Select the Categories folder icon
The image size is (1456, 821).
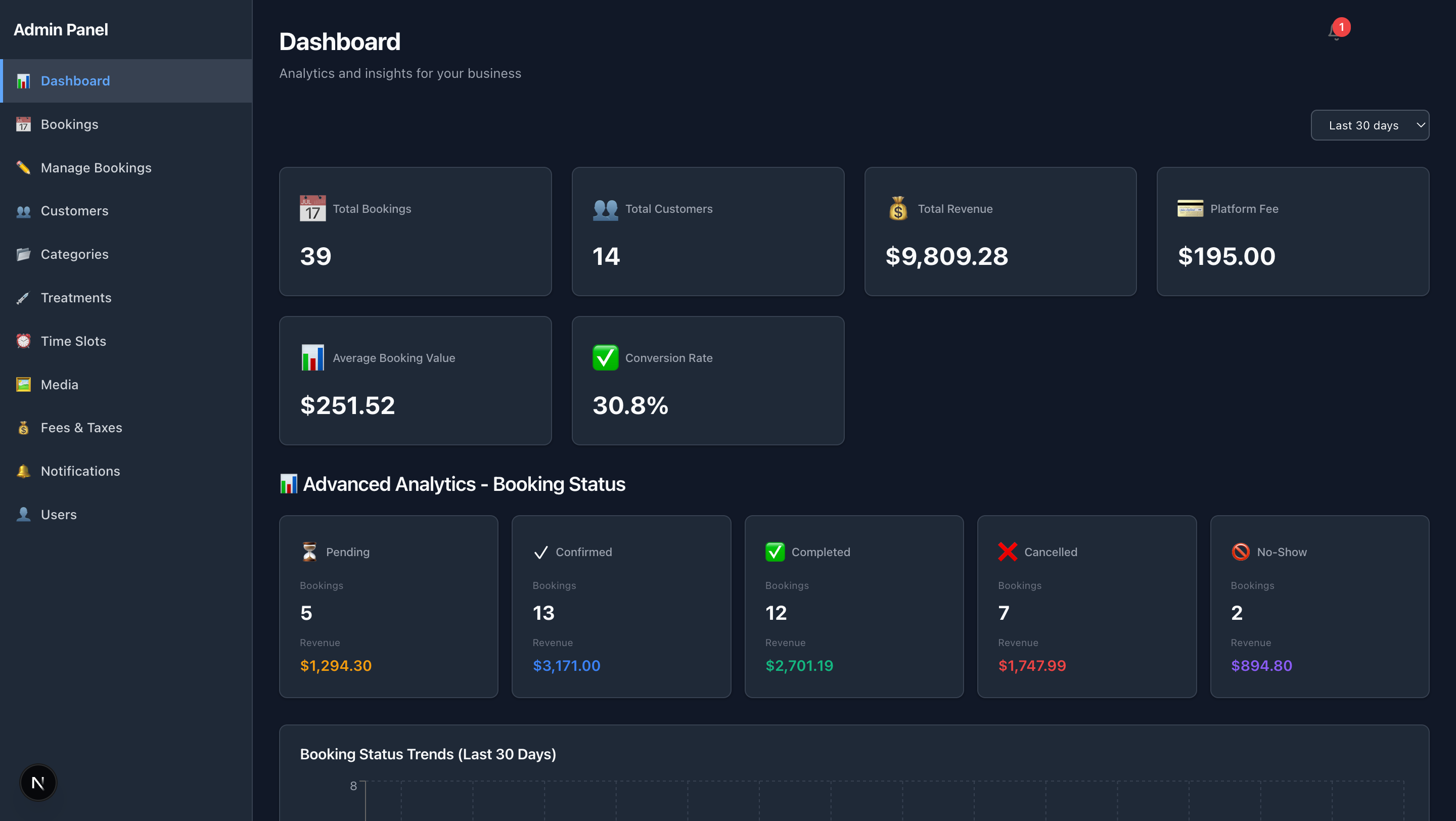[23, 254]
